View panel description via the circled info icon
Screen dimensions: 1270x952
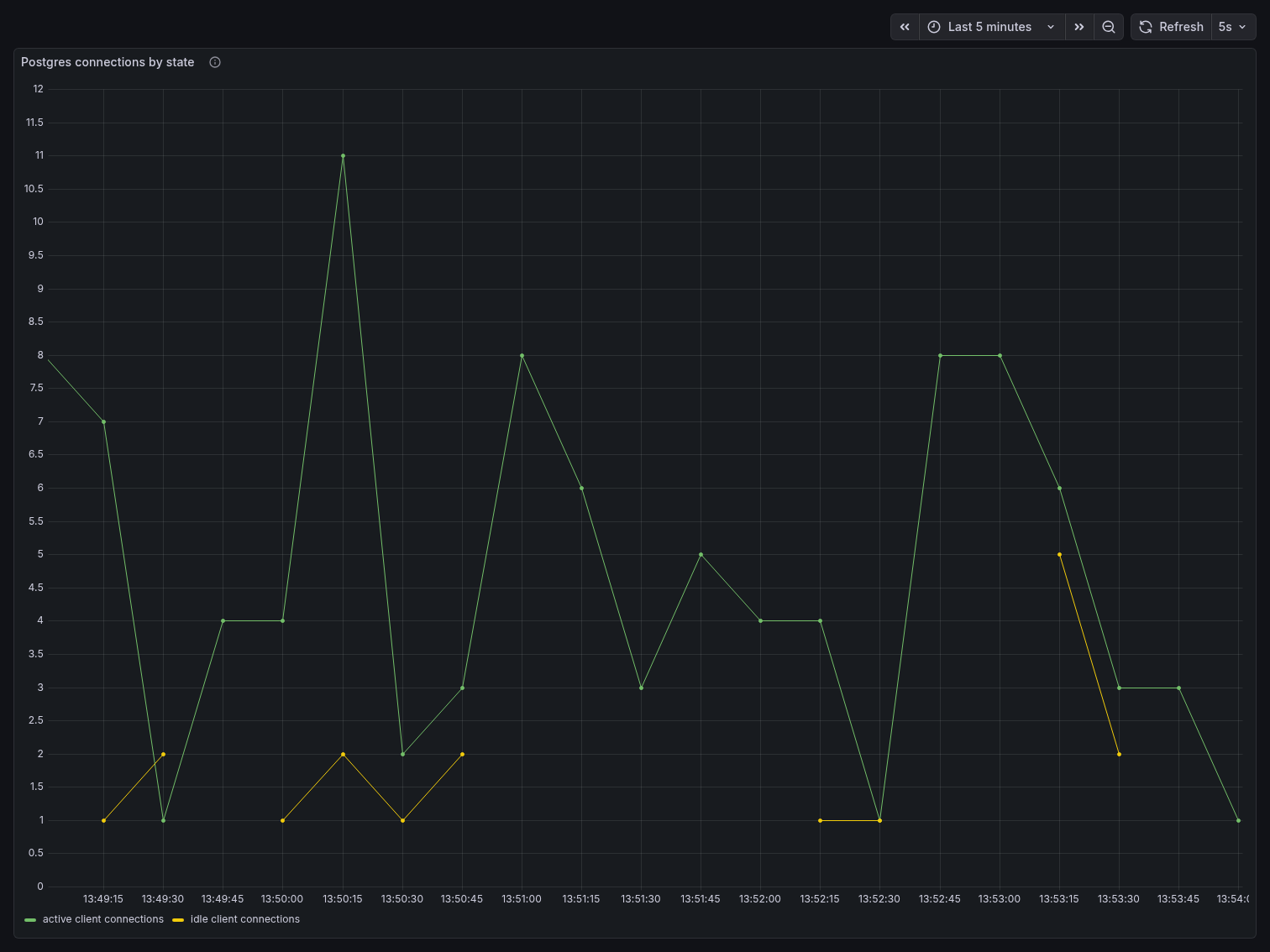coord(215,62)
